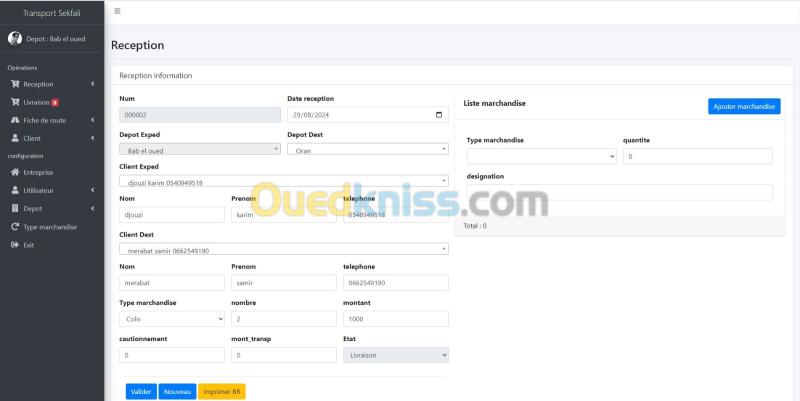Viewport: 800px width, 401px height.
Task: Click the montant field showing 1000
Action: coord(396,319)
